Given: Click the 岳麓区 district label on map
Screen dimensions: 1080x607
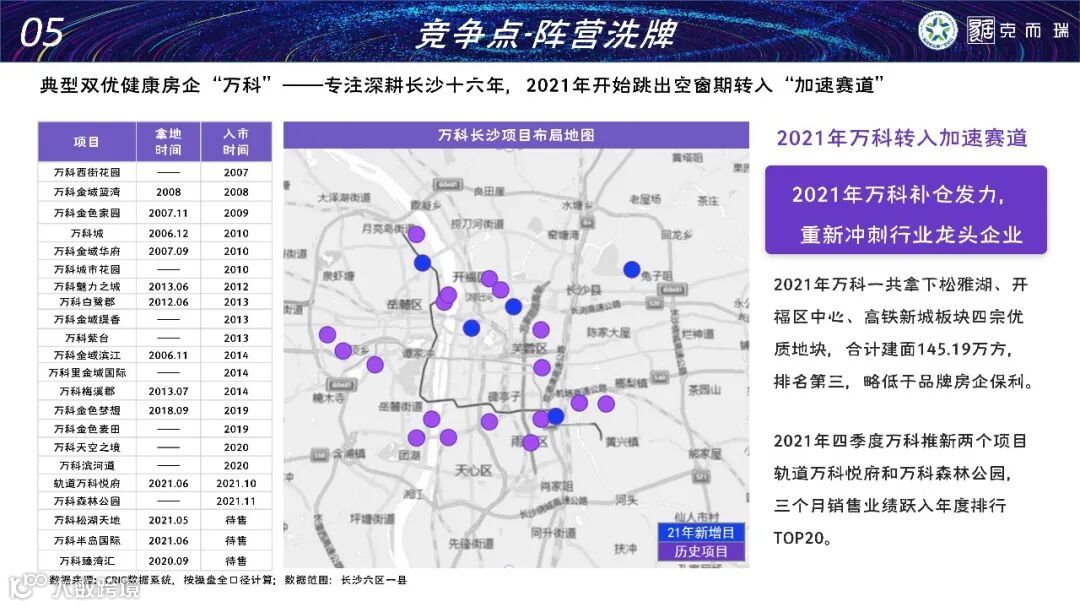Looking at the screenshot, I should (x=404, y=305).
